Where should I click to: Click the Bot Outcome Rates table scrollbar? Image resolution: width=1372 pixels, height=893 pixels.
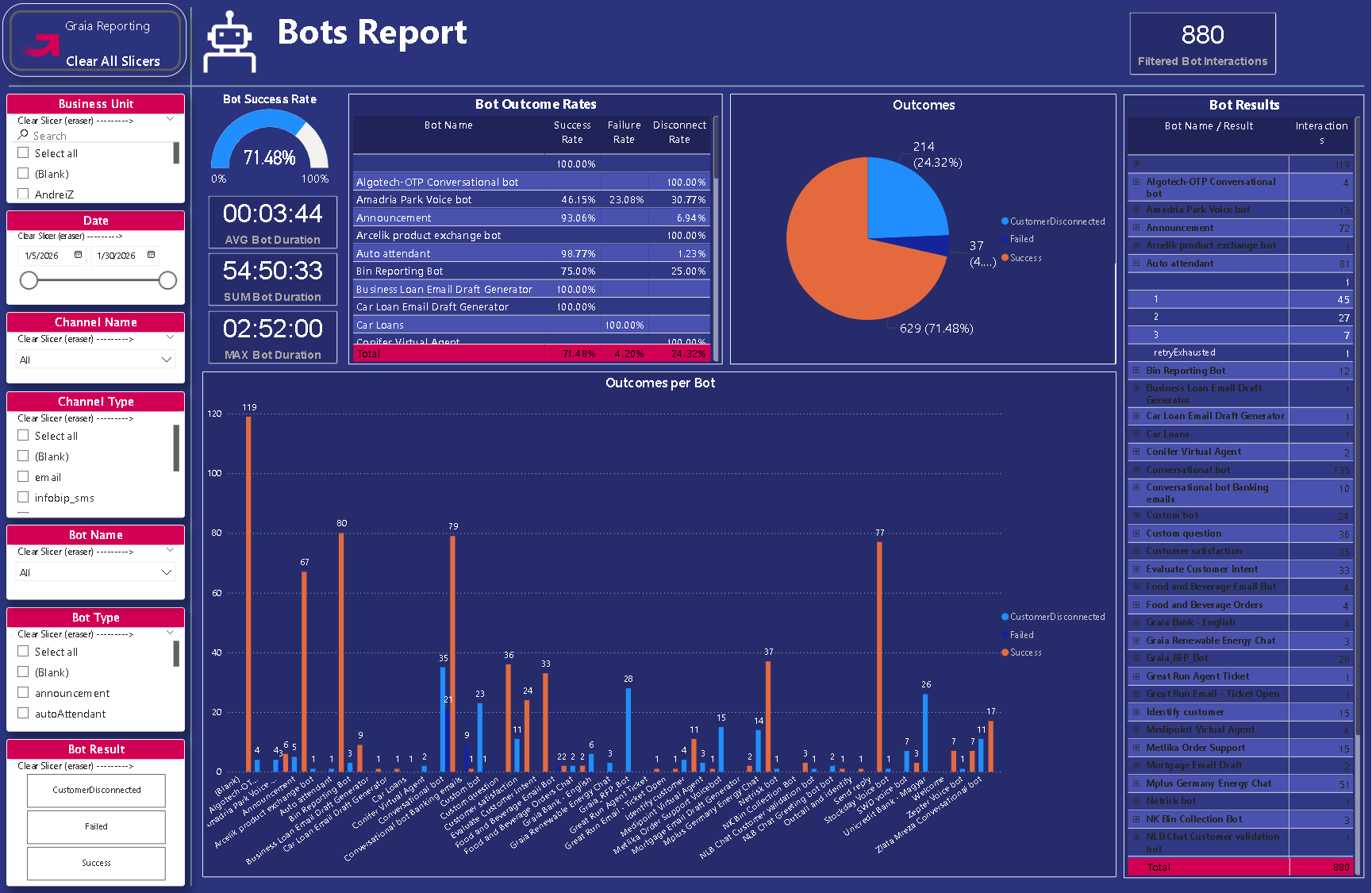point(716,148)
